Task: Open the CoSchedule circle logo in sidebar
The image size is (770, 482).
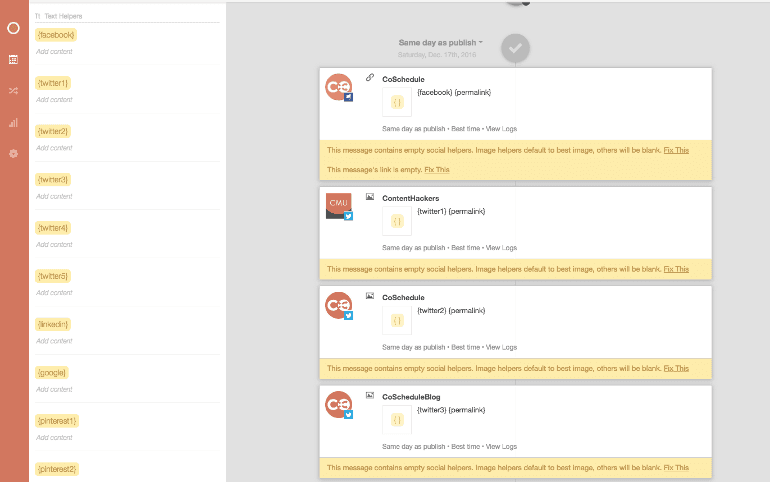Action: pyautogui.click(x=13, y=28)
